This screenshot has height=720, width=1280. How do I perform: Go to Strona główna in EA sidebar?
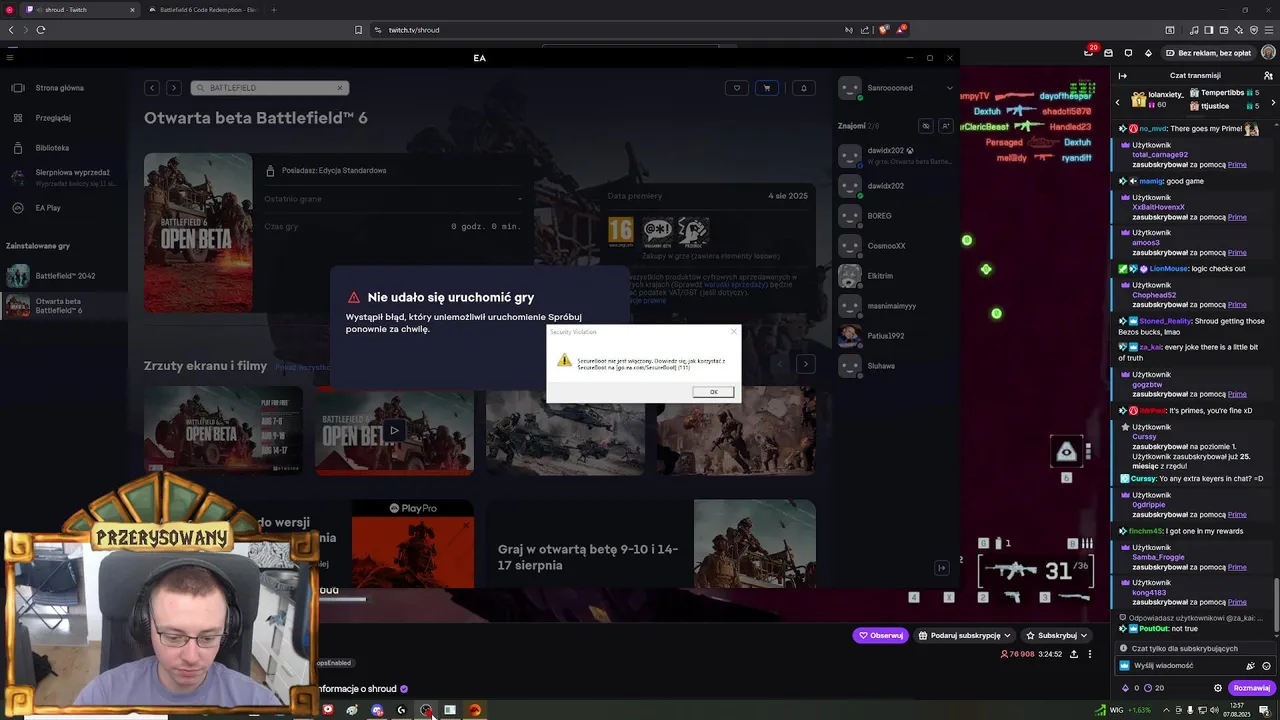click(64, 88)
